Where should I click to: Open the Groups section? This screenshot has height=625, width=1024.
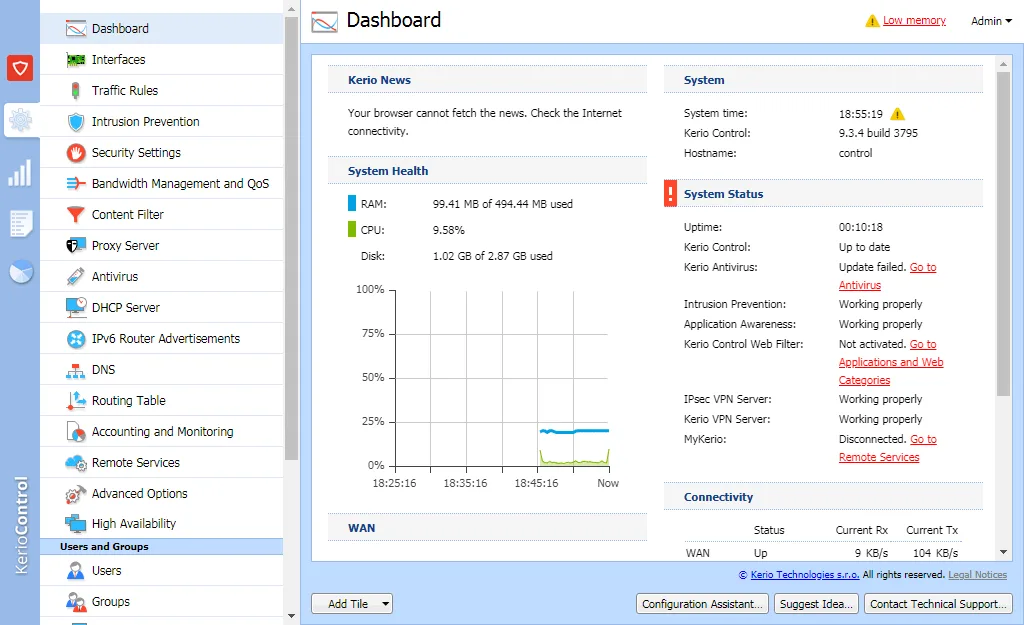[x=162, y=601]
